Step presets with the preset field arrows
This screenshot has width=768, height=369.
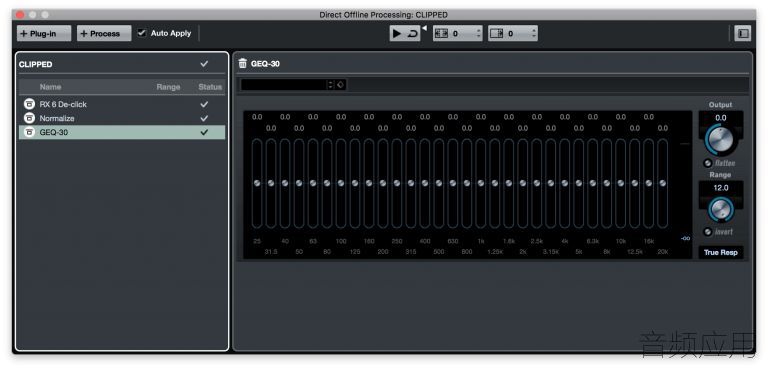pos(331,85)
